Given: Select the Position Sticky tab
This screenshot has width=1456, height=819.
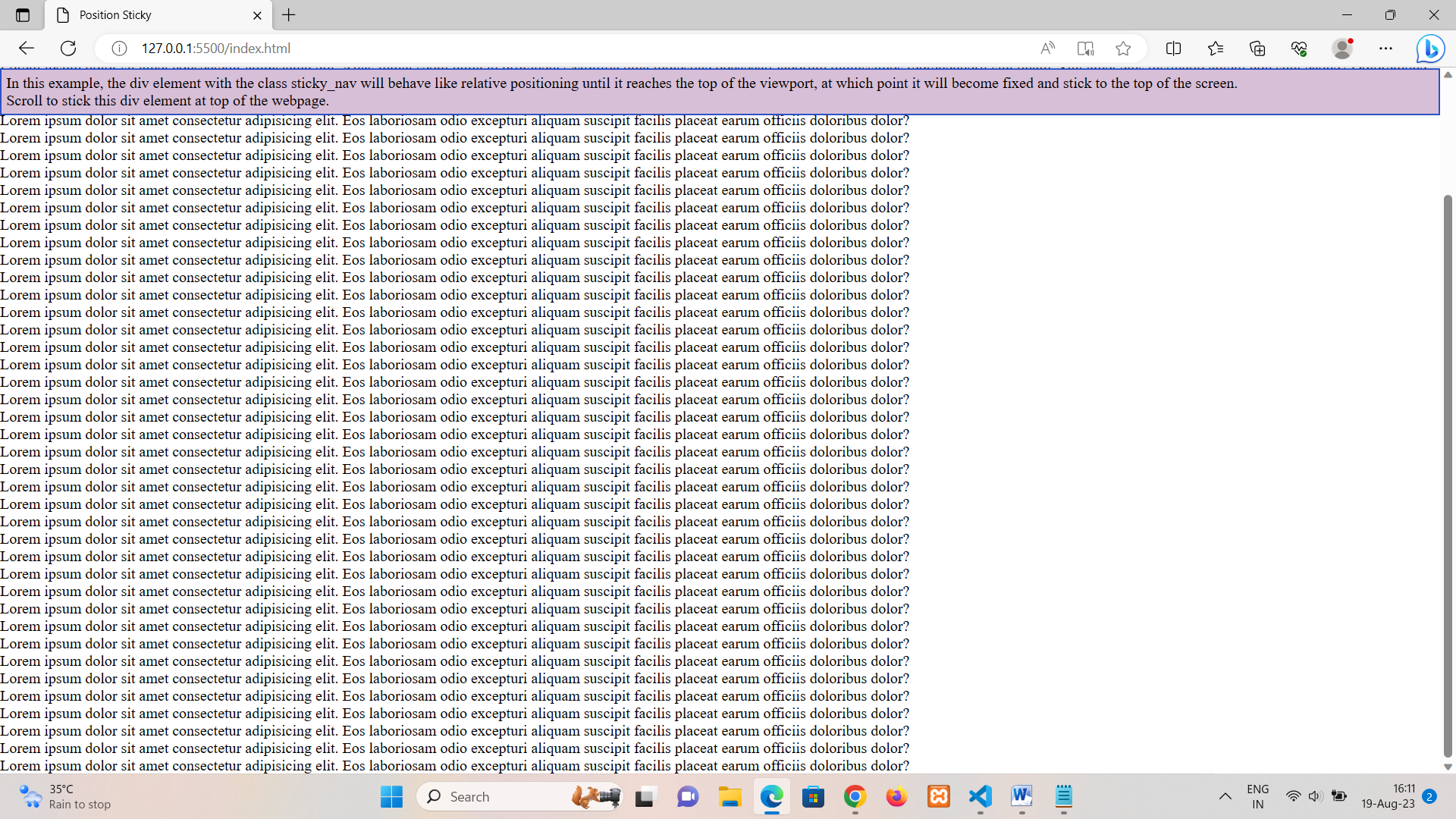Looking at the screenshot, I should point(158,15).
